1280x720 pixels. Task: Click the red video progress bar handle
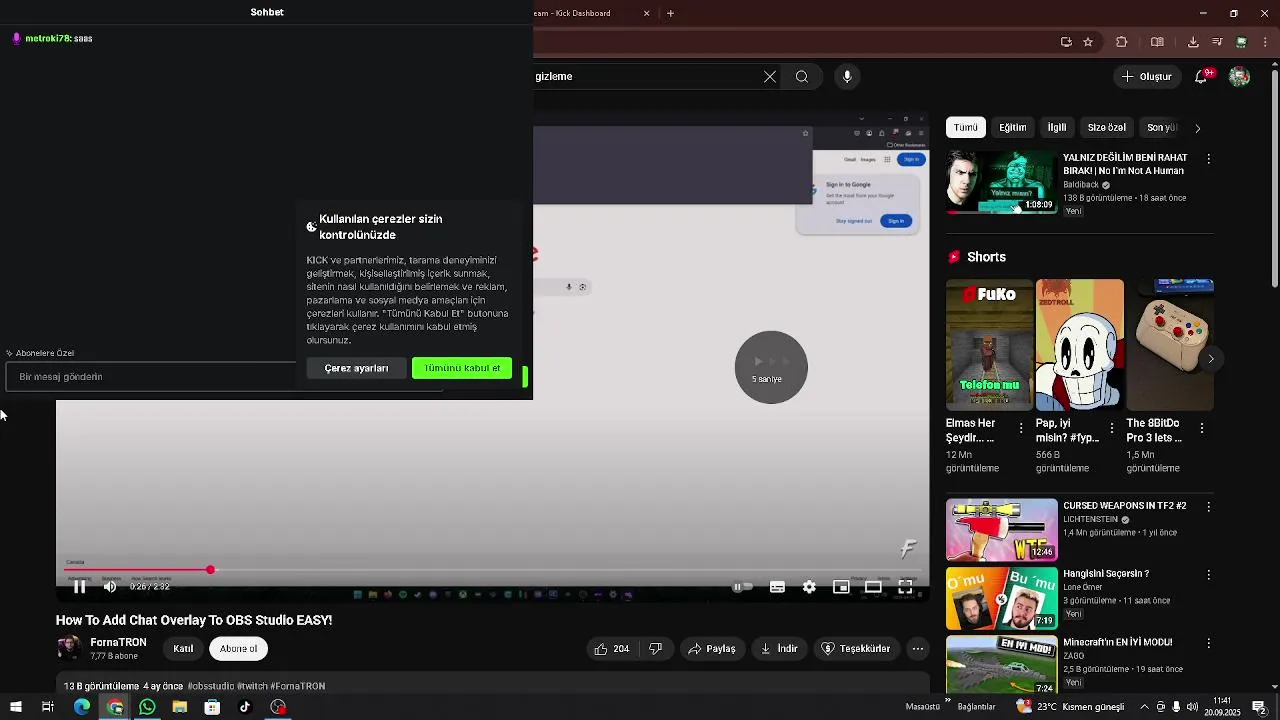pyautogui.click(x=210, y=570)
